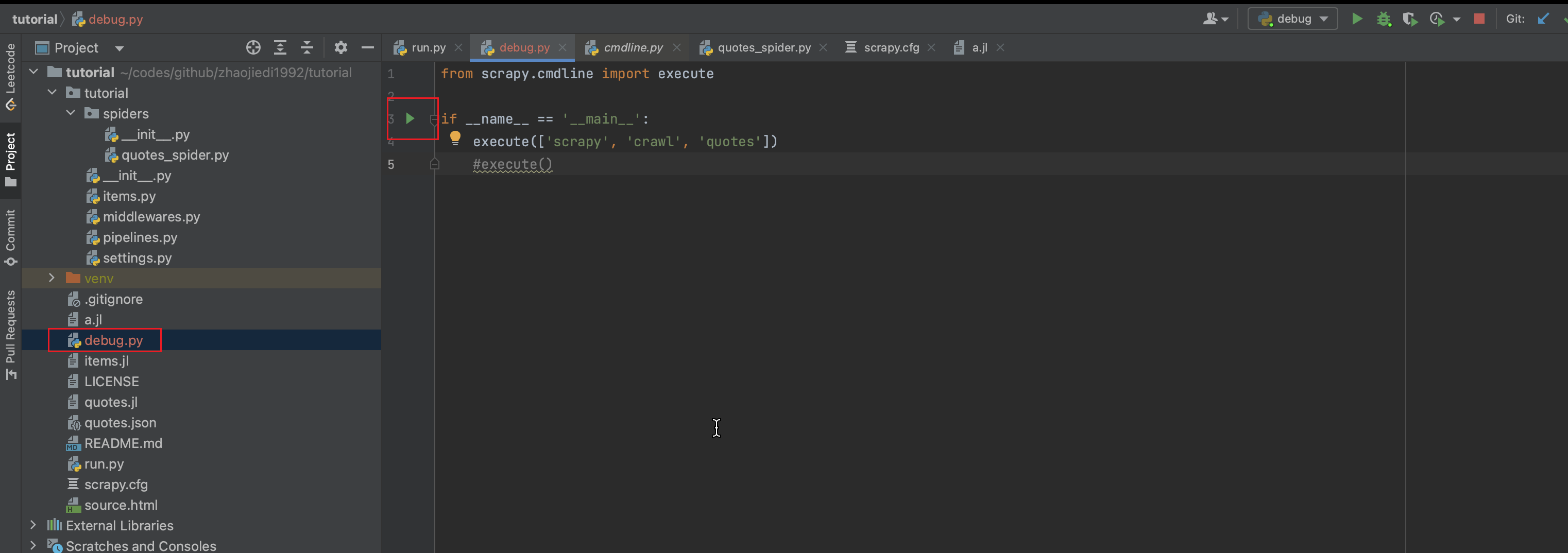Collapse all items in the project tree
1568x553 pixels.
coord(307,47)
